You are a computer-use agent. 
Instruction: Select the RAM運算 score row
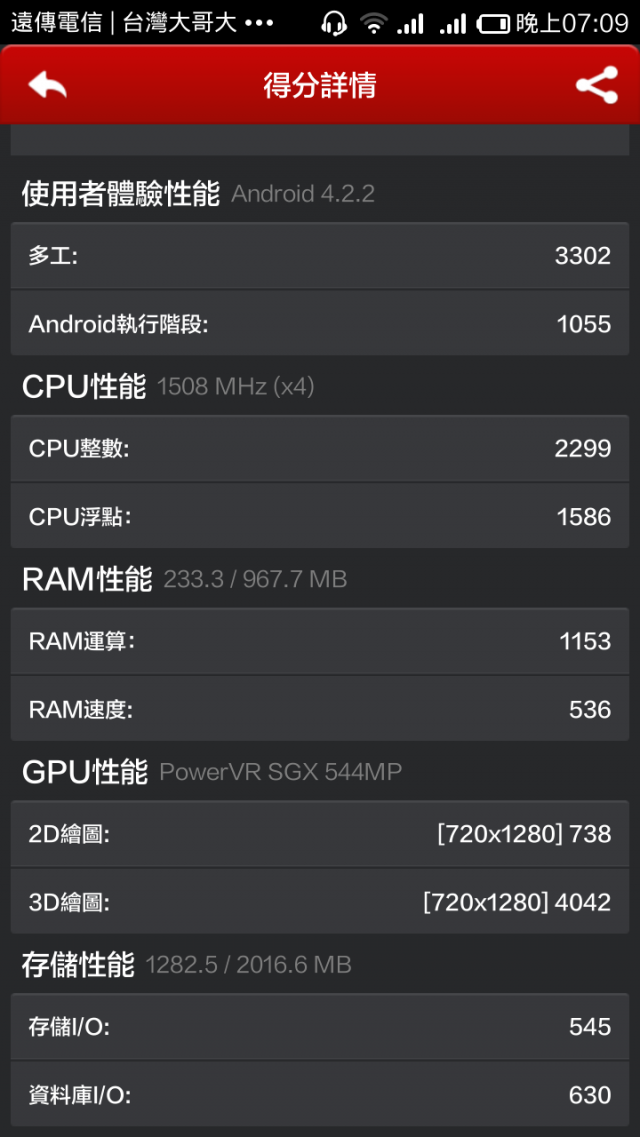(320, 641)
